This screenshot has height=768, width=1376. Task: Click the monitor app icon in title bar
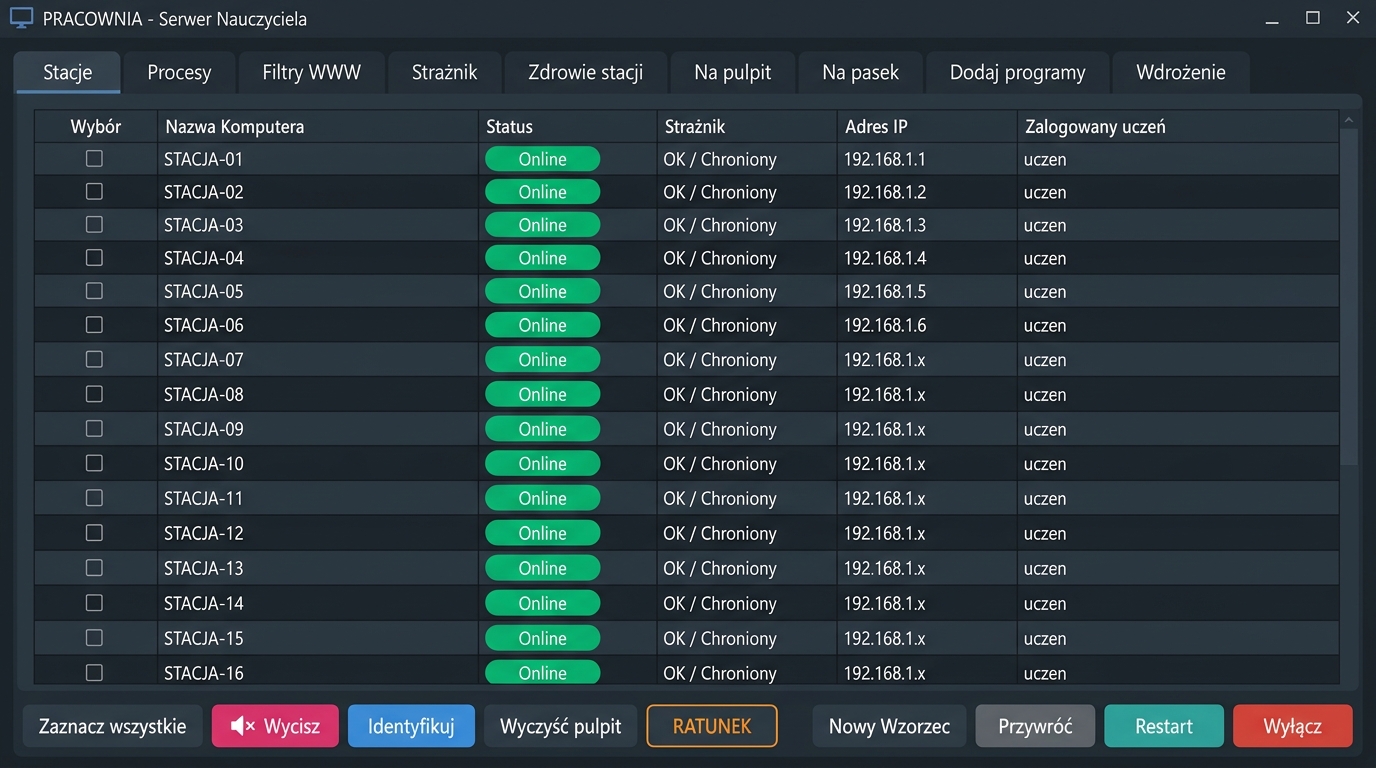[21, 18]
